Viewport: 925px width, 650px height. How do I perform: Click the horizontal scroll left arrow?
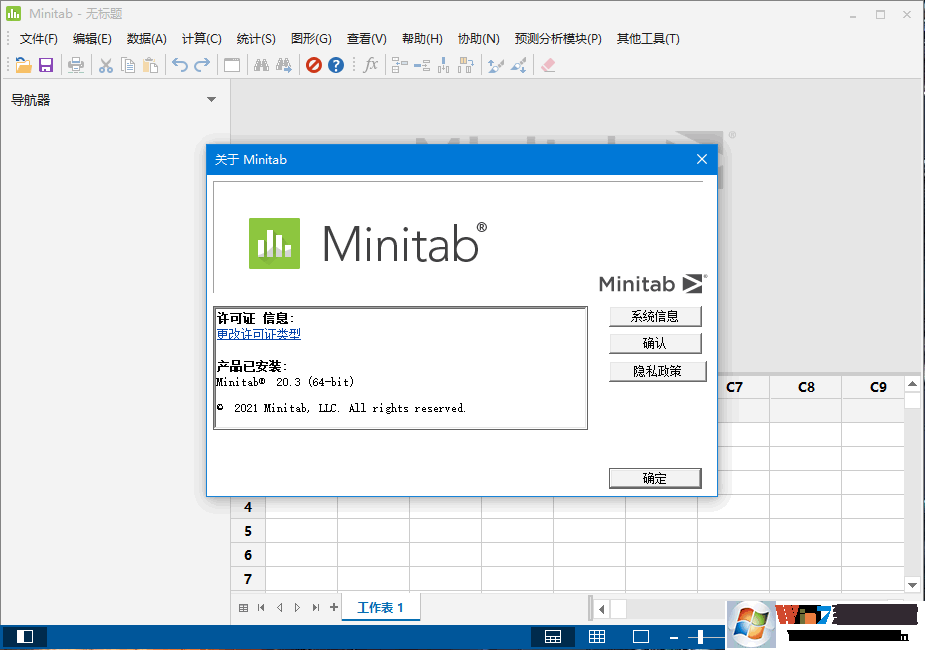point(601,609)
